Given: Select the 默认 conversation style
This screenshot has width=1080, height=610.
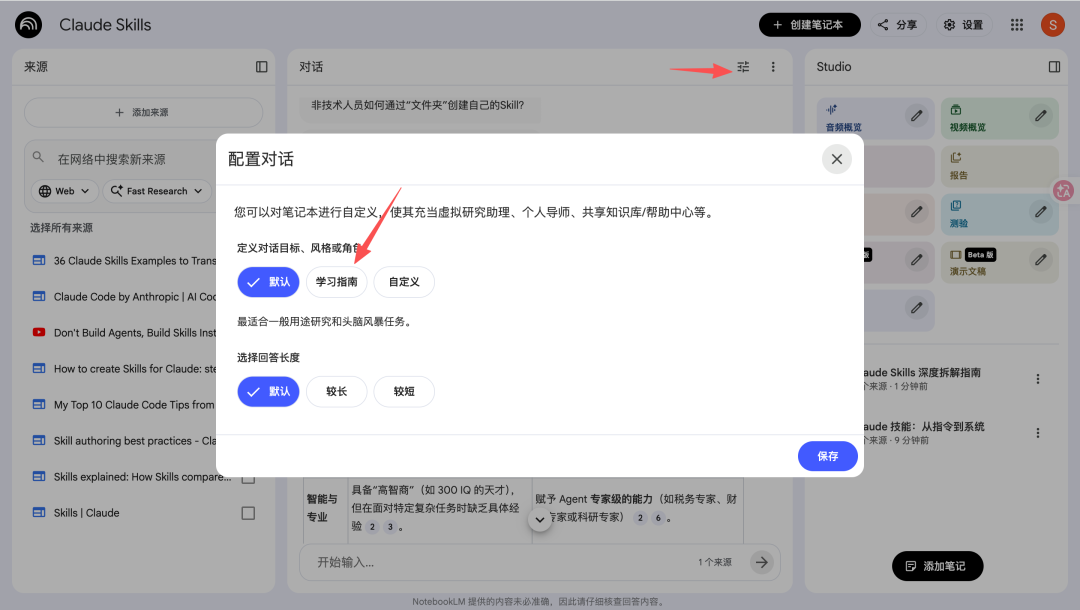Looking at the screenshot, I should (x=268, y=282).
